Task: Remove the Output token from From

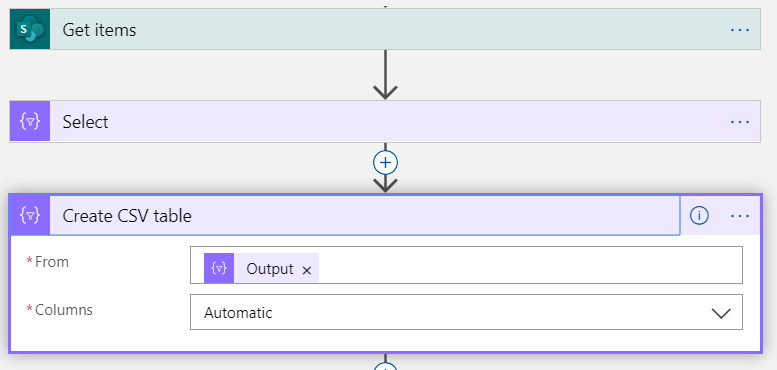Action: tap(307, 270)
